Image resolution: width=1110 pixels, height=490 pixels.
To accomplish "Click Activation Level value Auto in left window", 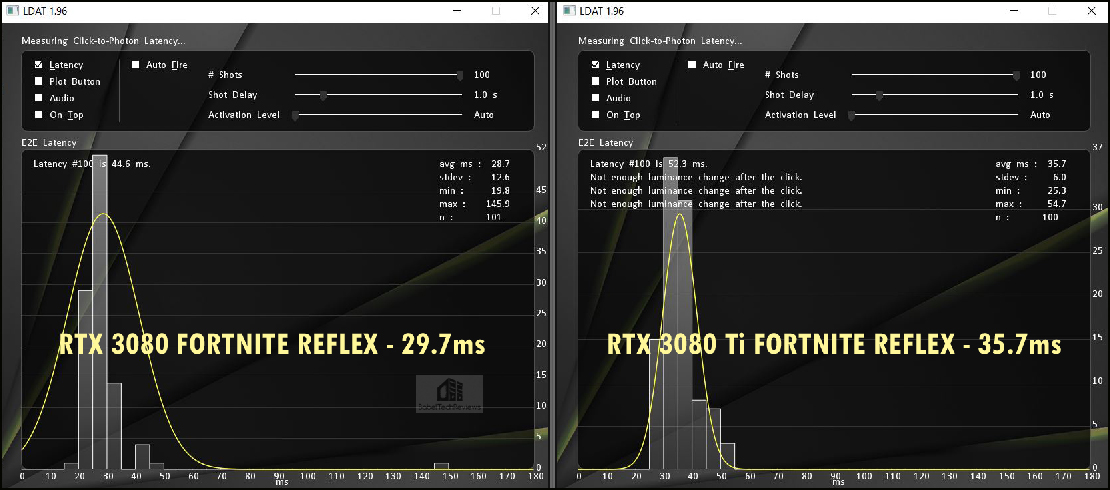I will 484,115.
